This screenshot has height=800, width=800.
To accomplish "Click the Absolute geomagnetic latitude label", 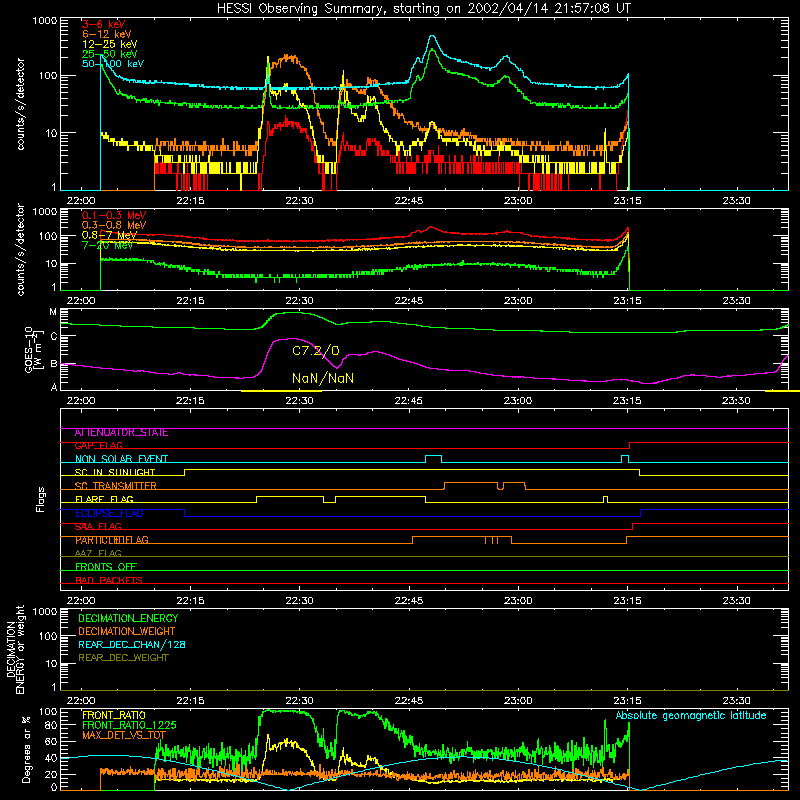I will point(691,715).
